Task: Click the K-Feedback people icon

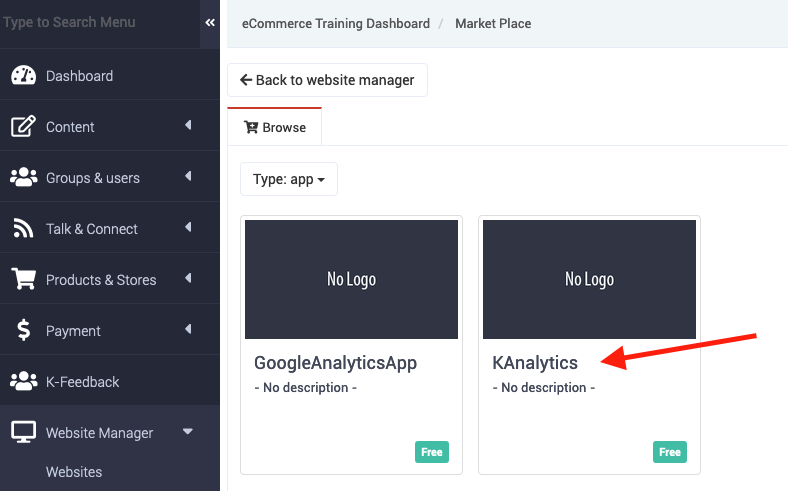Action: [x=23, y=382]
